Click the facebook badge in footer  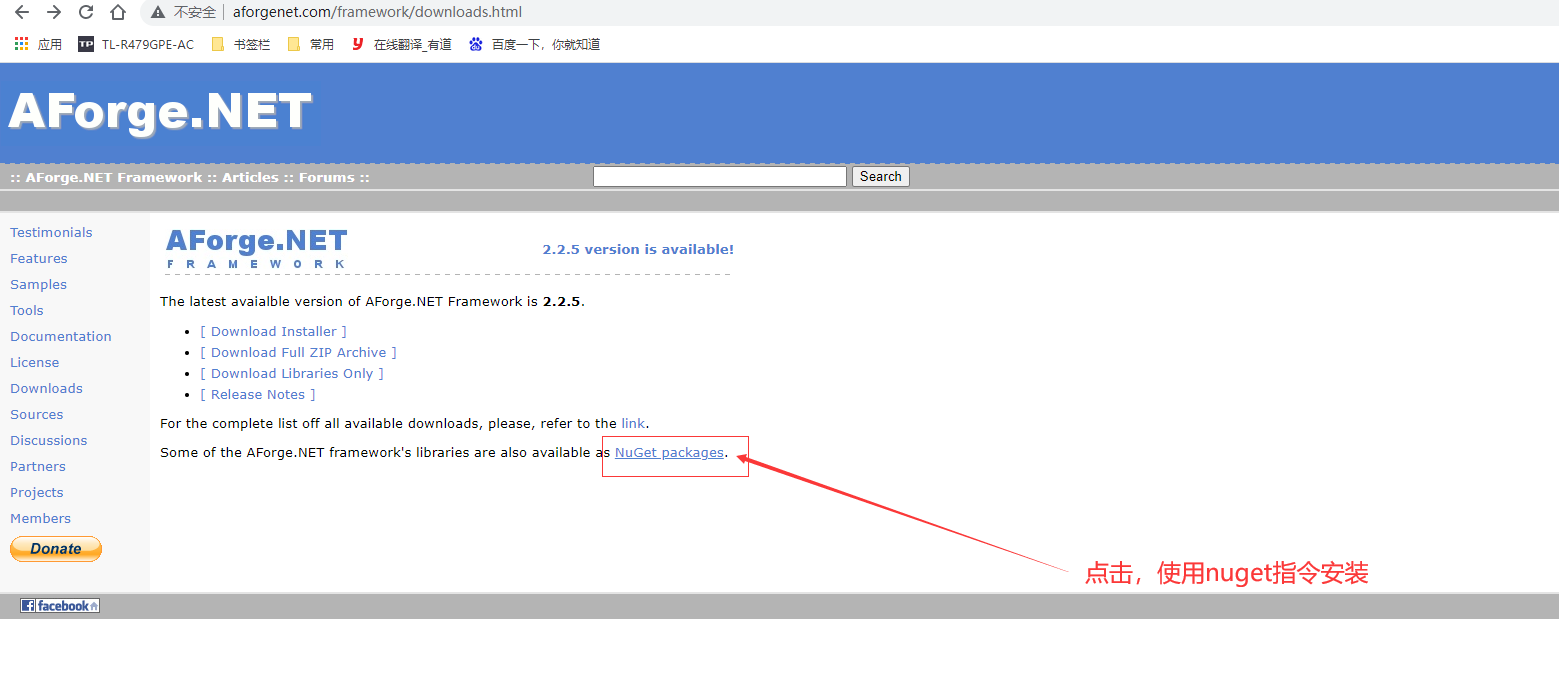60,605
